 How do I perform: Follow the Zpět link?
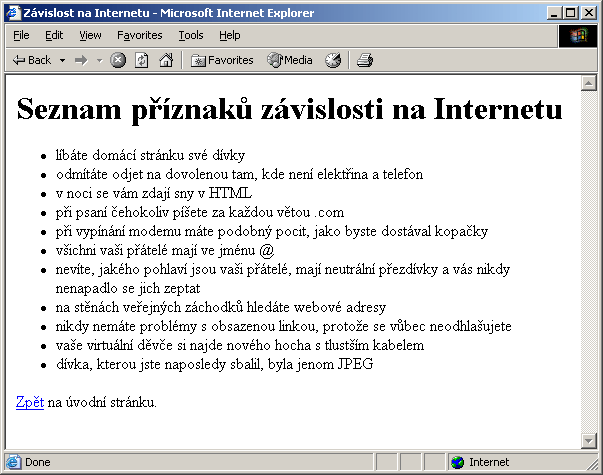click(30, 402)
